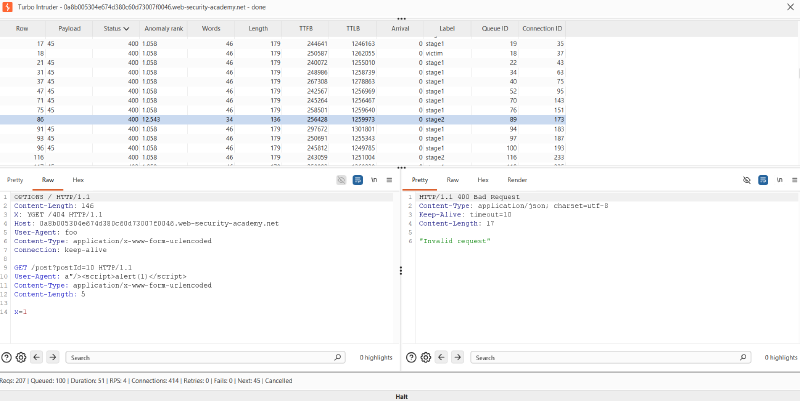800x401 pixels.
Task: Toggle hidden-content eye icon in response panel
Action: (x=747, y=180)
